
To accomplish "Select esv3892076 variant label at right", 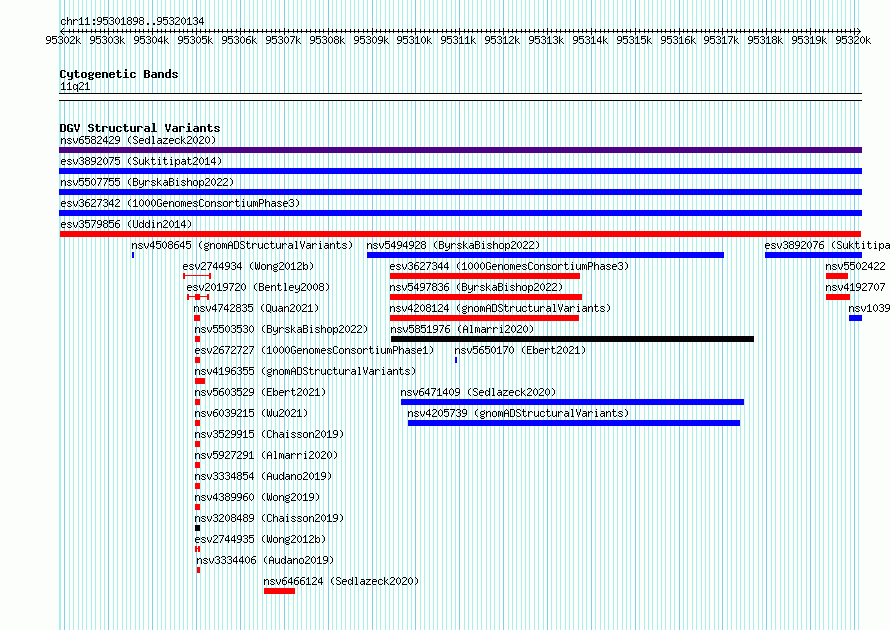I will coord(827,245).
